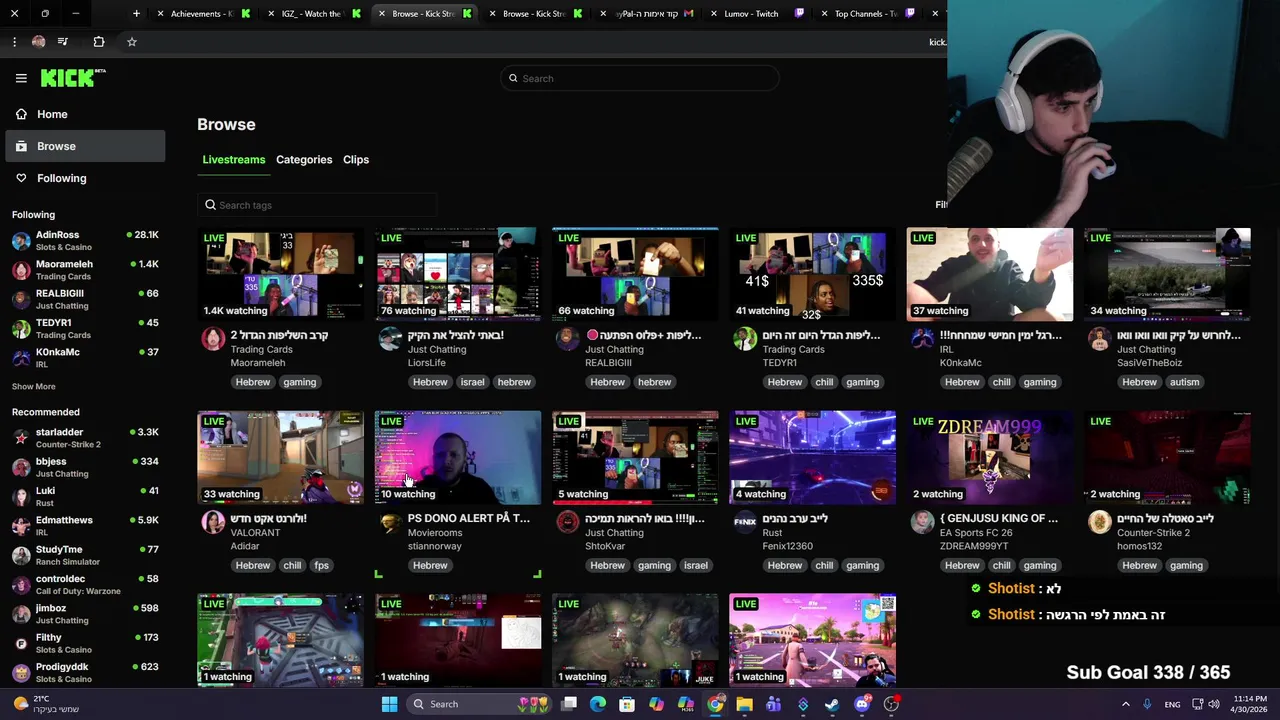Click israel tag on LiorsLife card

pyautogui.click(x=472, y=382)
